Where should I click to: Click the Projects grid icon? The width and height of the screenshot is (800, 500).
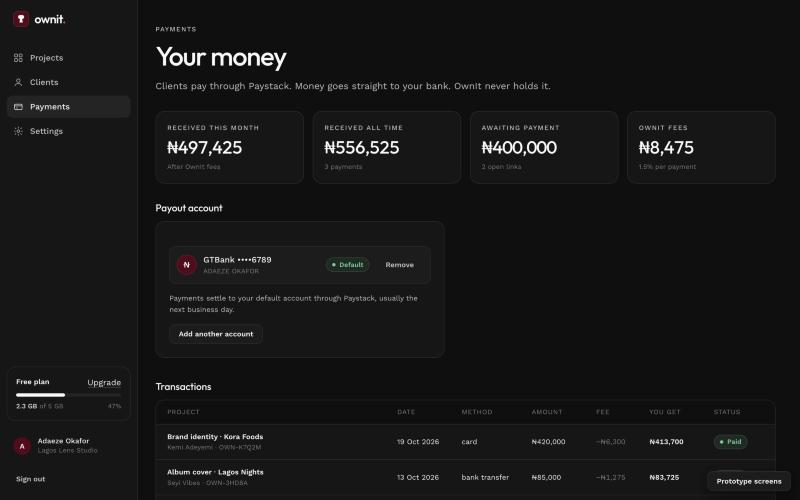coord(18,58)
